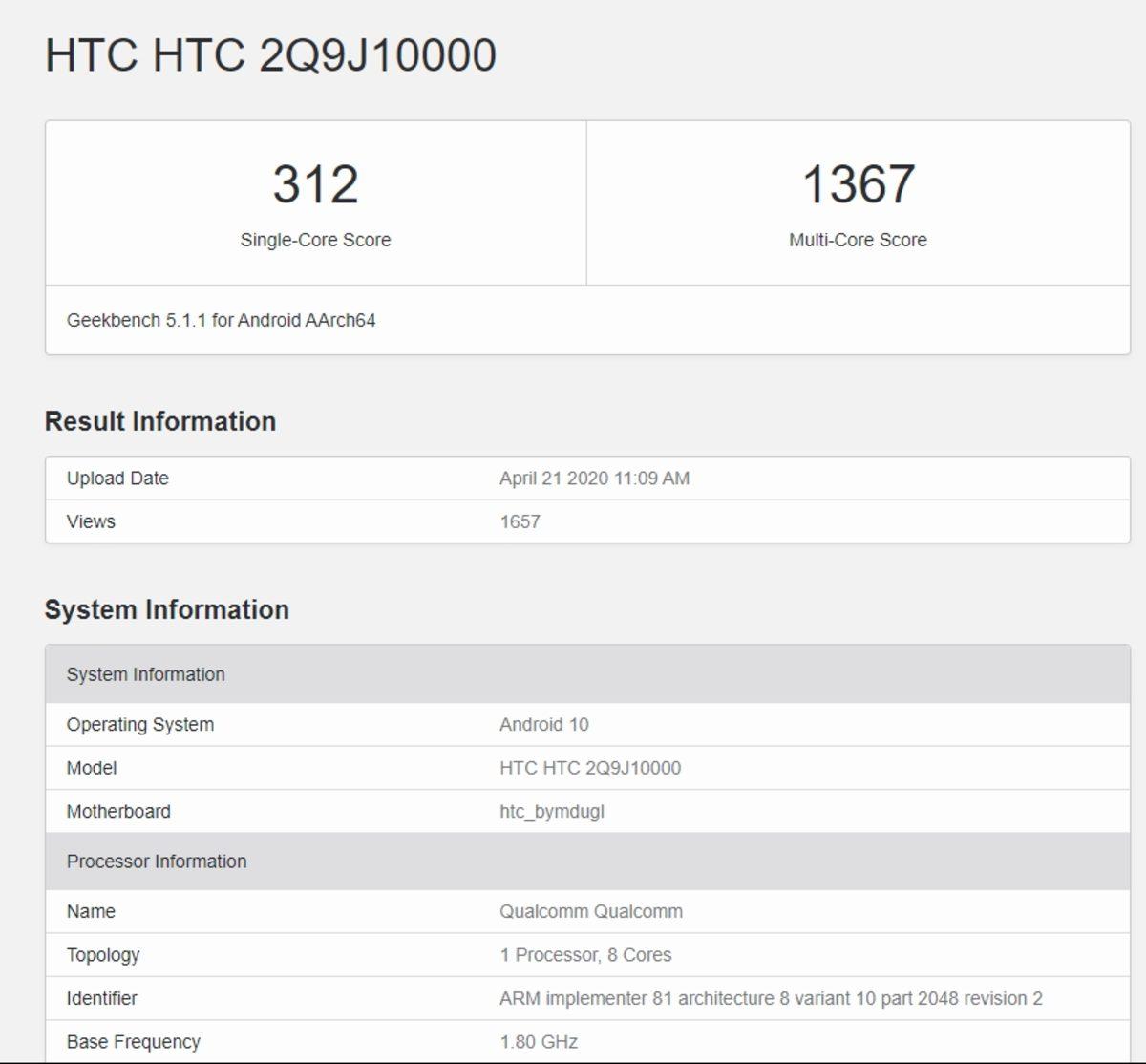Select the processor Name Qualcomm Qualcomm
The image size is (1146, 1064).
point(590,911)
